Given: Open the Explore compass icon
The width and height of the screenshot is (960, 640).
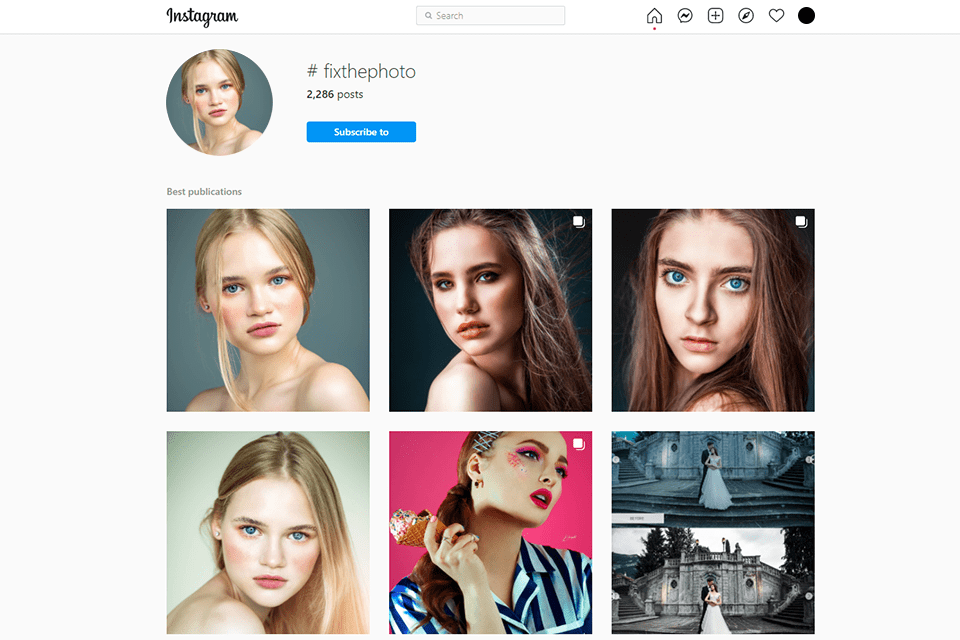Looking at the screenshot, I should [746, 15].
